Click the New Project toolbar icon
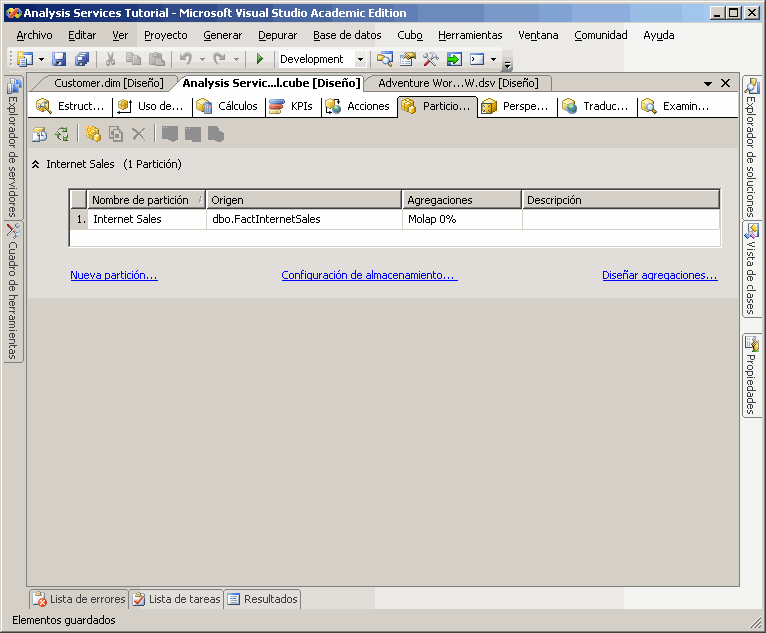 pyautogui.click(x=25, y=59)
